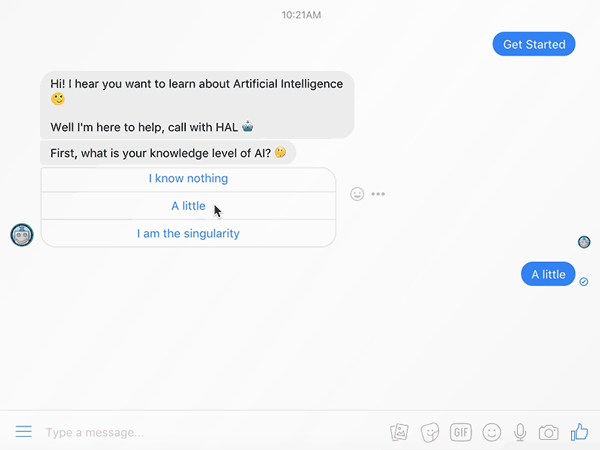This screenshot has height=450, width=600.
Task: Open emoji picker in composer bar
Action: (x=492, y=432)
